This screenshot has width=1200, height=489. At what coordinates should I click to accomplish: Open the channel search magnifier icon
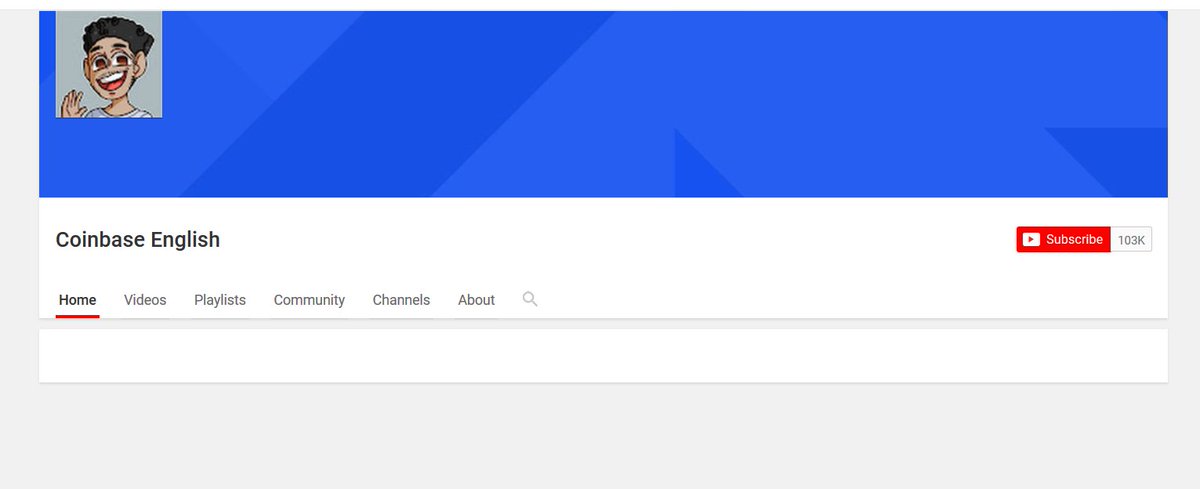pyautogui.click(x=530, y=299)
